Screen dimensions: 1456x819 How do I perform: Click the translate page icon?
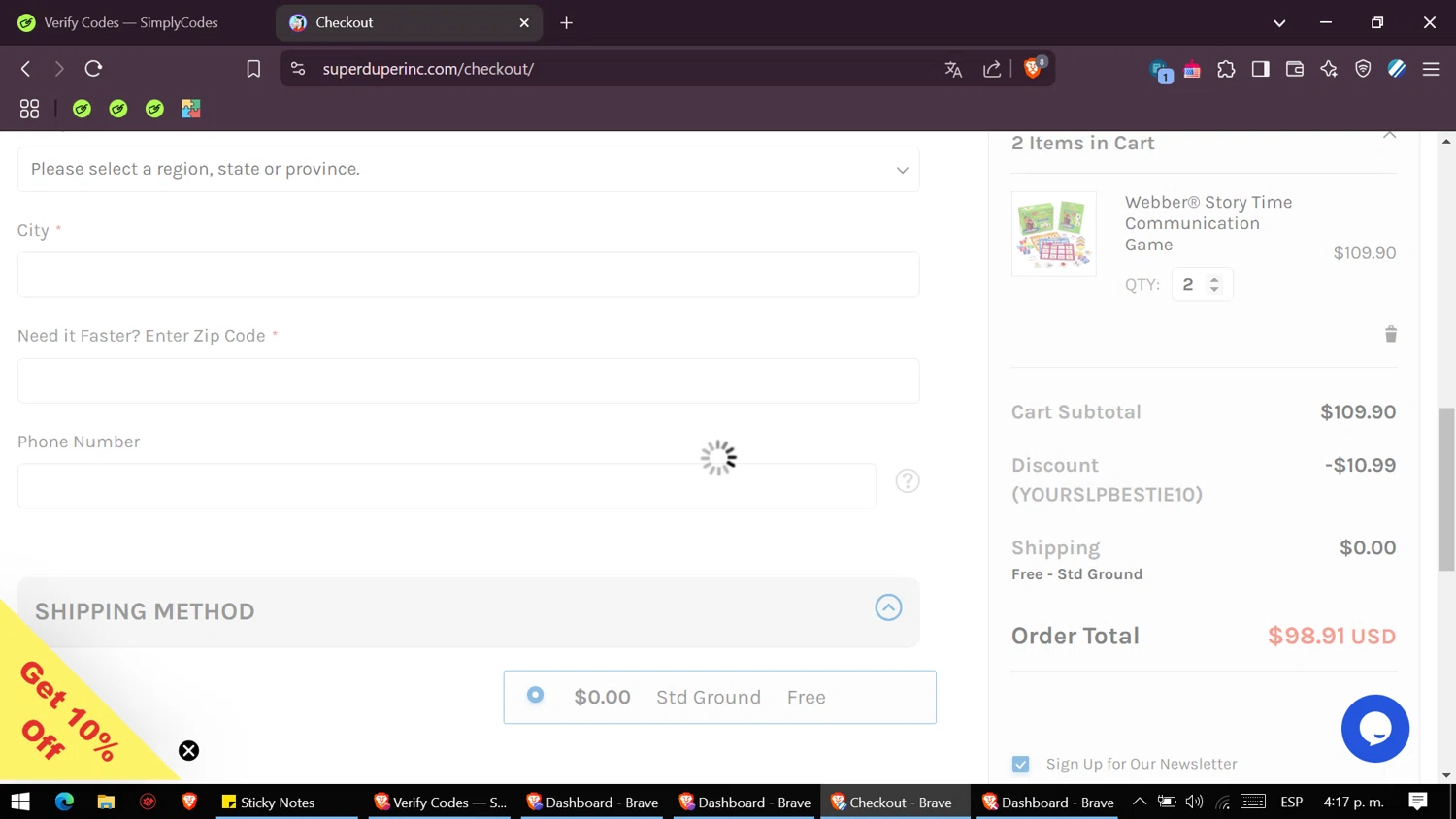[x=953, y=69]
